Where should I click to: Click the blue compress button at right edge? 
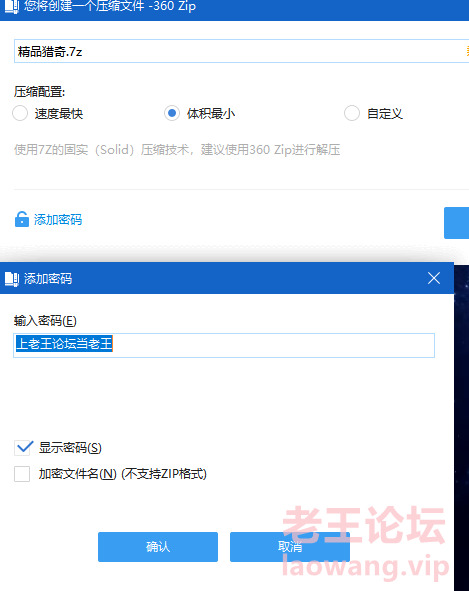pos(457,223)
